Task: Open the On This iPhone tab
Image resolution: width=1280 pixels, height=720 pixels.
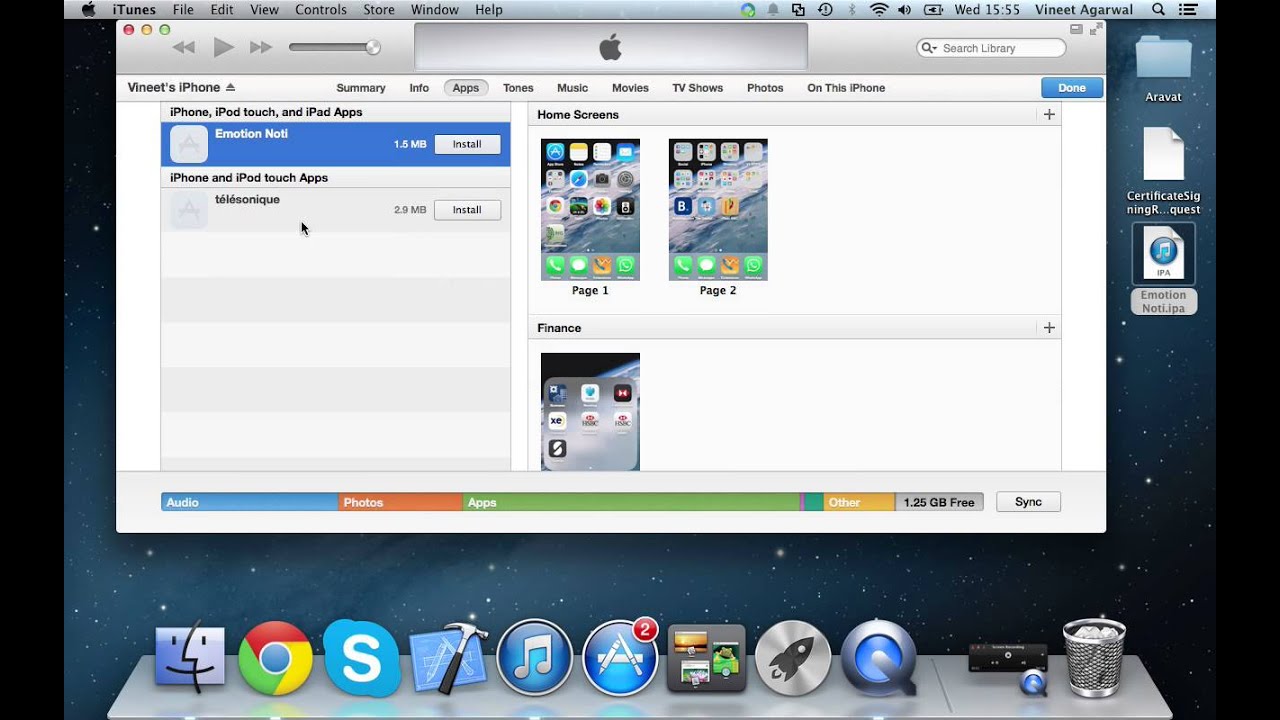Action: click(x=846, y=88)
